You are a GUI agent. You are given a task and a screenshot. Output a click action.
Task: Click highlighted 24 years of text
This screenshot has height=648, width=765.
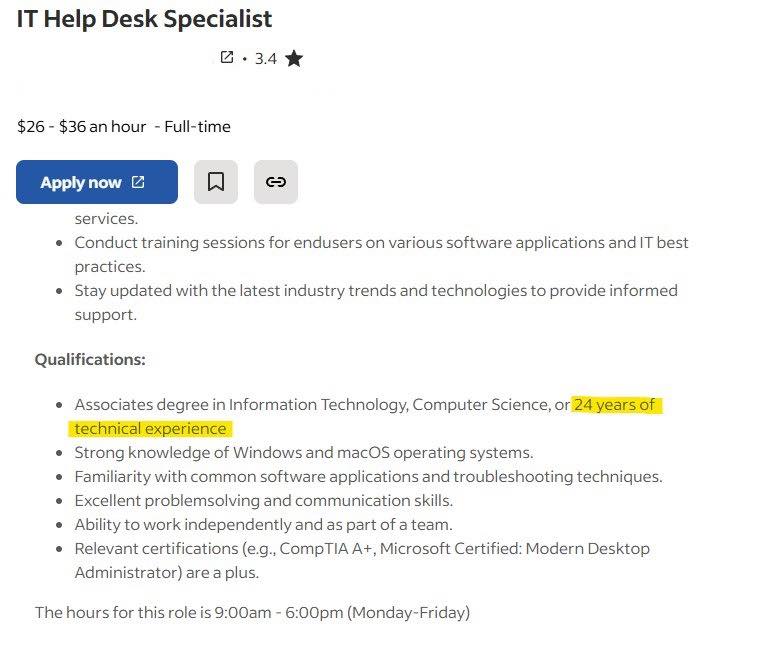[614, 405]
